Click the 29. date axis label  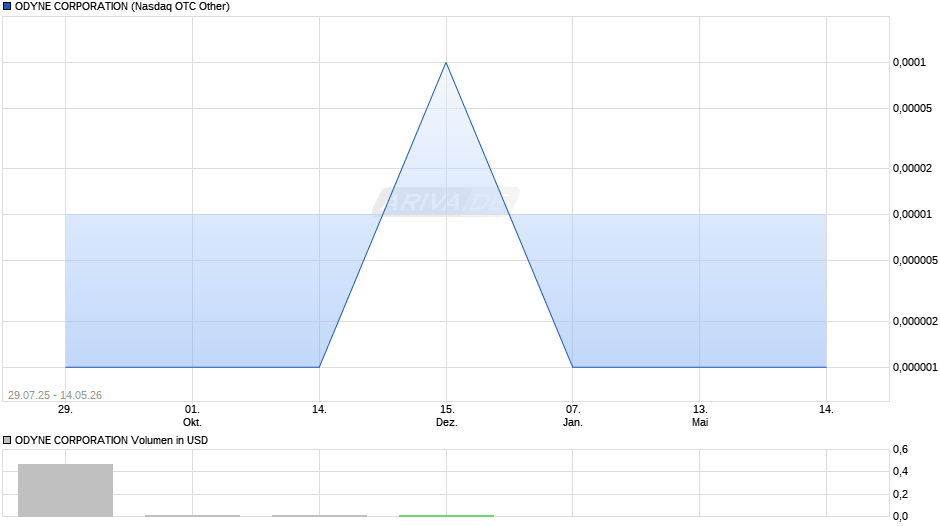[65, 410]
